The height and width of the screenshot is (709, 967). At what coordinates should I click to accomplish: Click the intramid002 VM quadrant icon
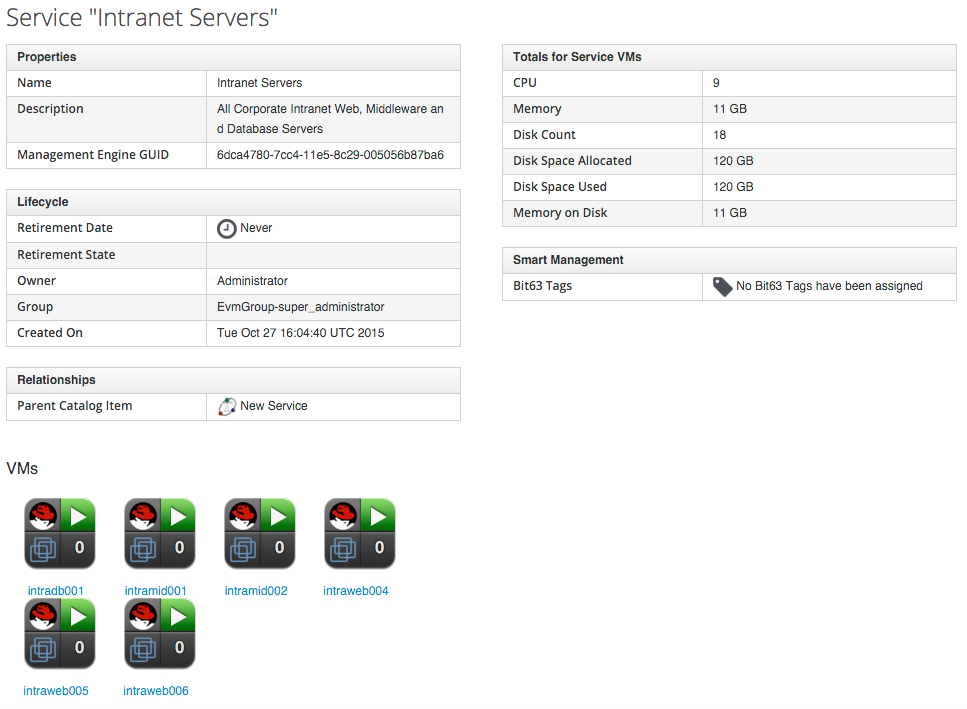pos(260,534)
